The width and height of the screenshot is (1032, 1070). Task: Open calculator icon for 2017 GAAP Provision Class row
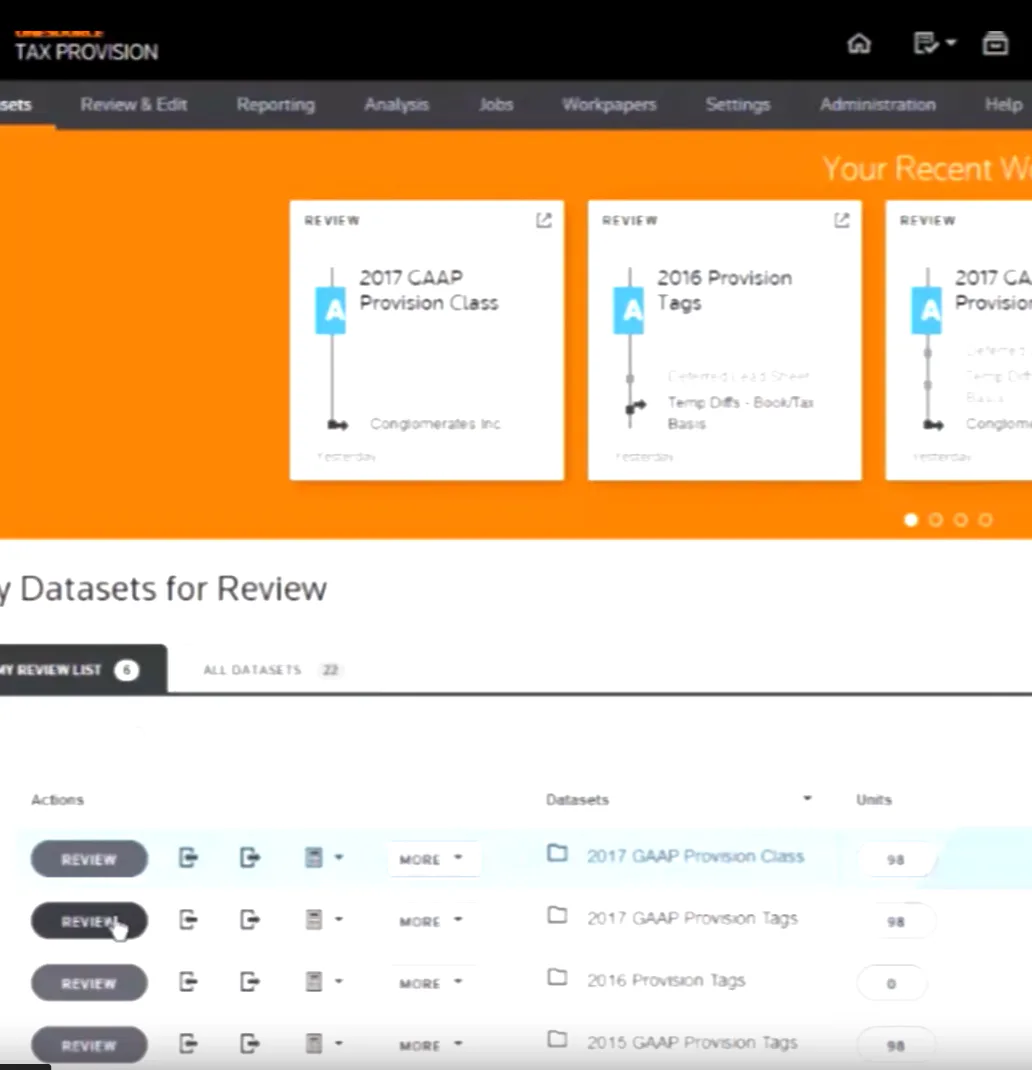coord(313,857)
